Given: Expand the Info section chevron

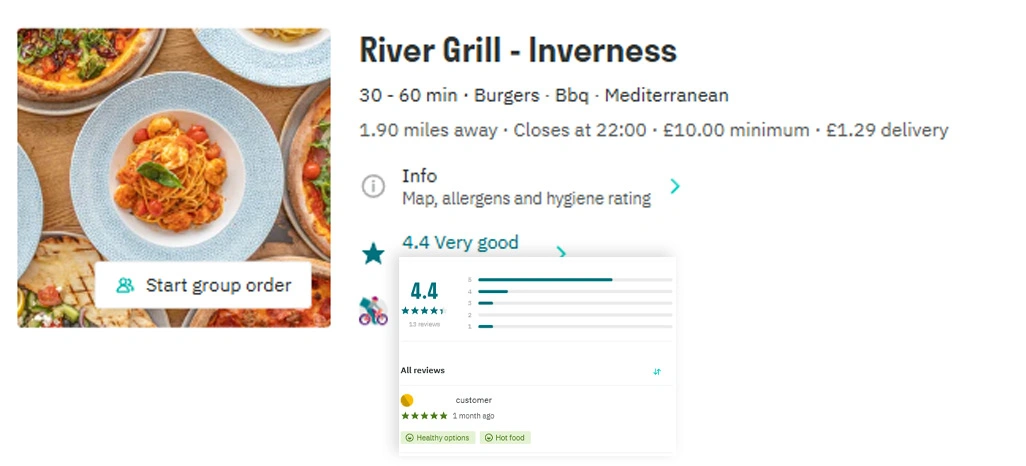Looking at the screenshot, I should pyautogui.click(x=675, y=186).
